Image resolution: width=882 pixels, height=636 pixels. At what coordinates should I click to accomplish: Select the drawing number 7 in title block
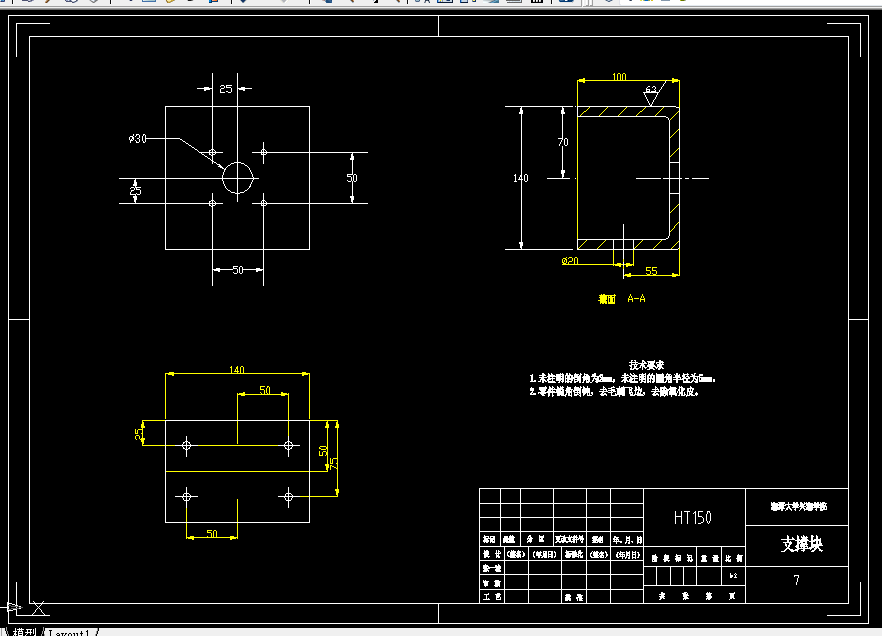click(x=796, y=580)
